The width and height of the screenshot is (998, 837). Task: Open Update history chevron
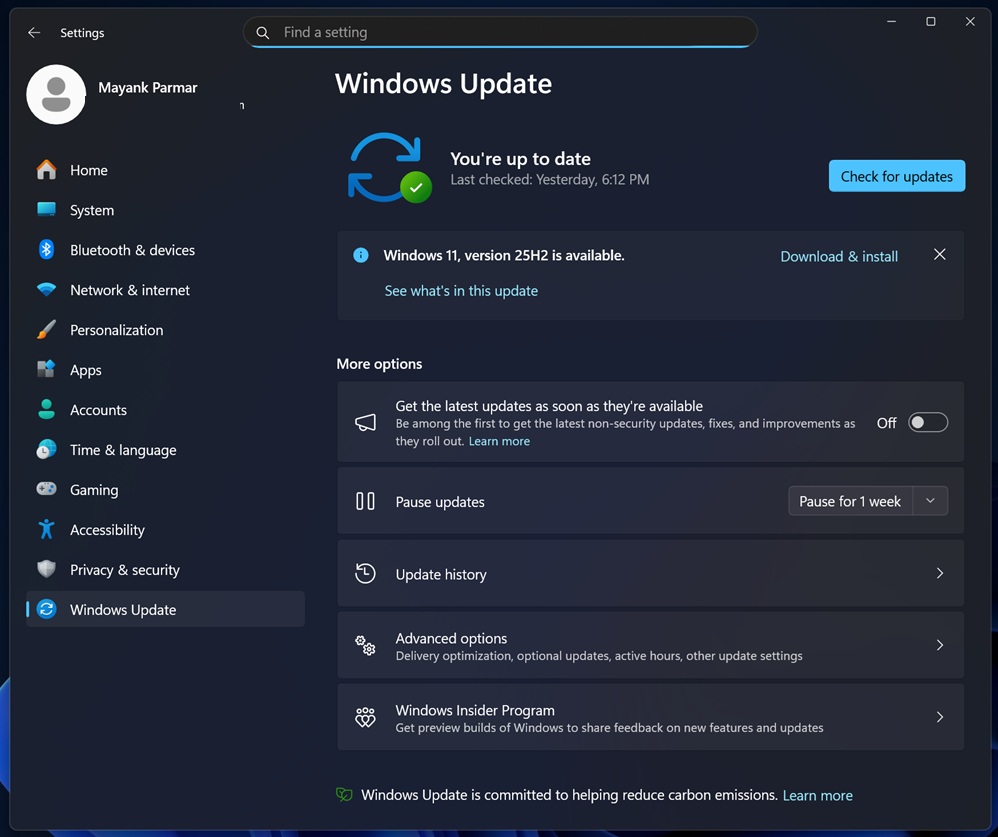(939, 574)
